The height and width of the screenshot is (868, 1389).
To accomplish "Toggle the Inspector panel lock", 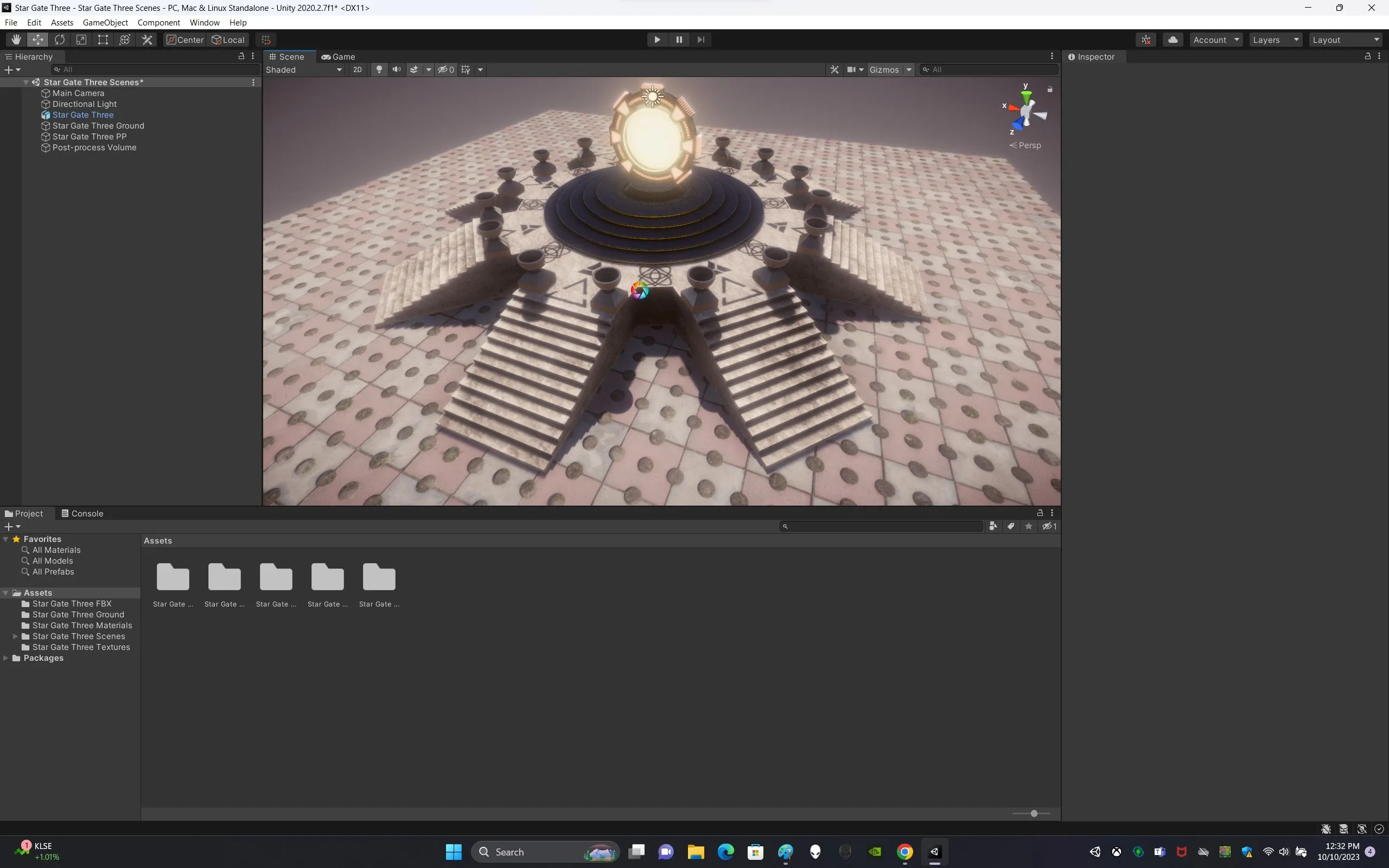I will (1368, 56).
